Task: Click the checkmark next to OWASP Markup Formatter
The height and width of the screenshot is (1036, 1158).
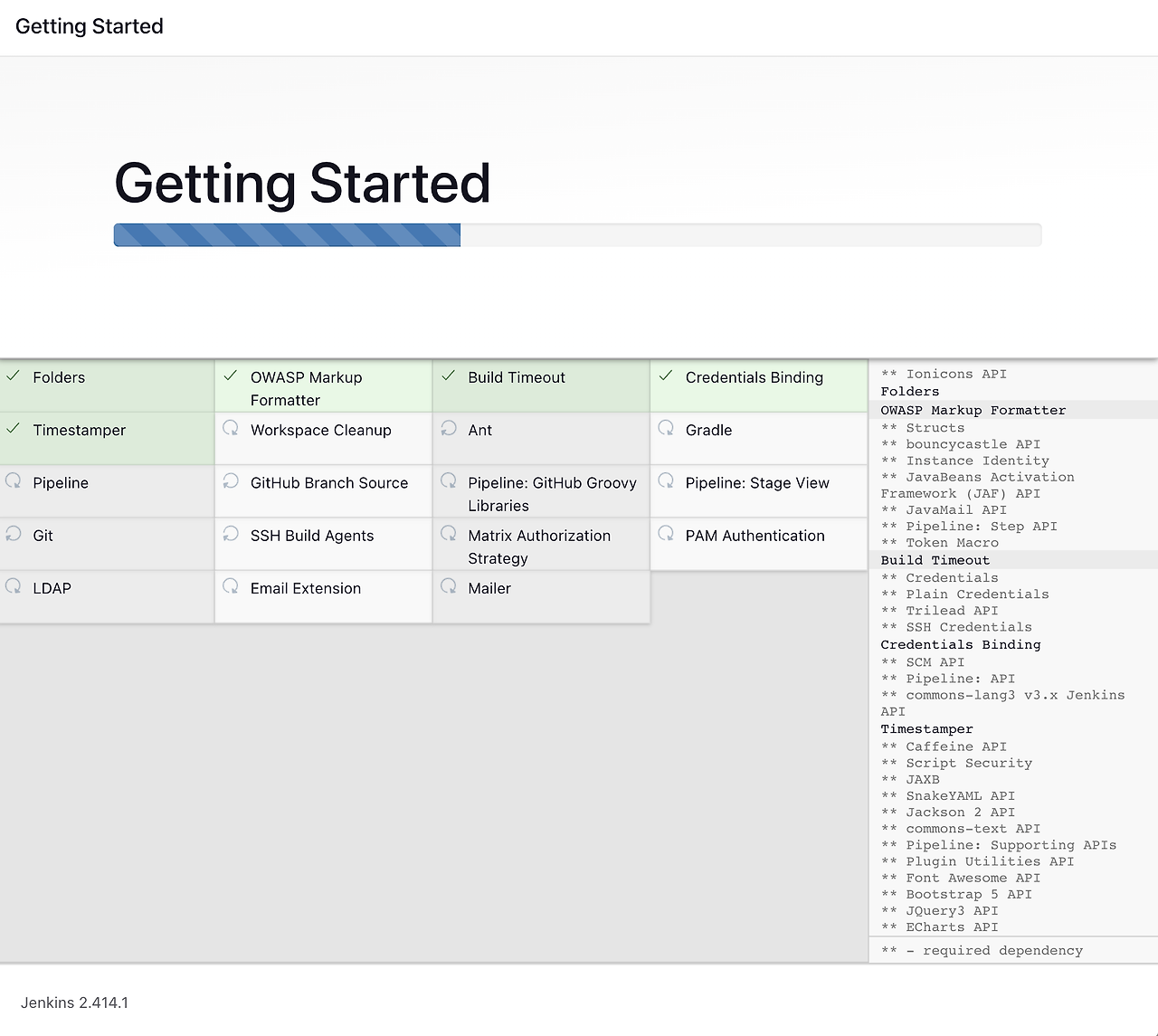Action: coord(231,375)
